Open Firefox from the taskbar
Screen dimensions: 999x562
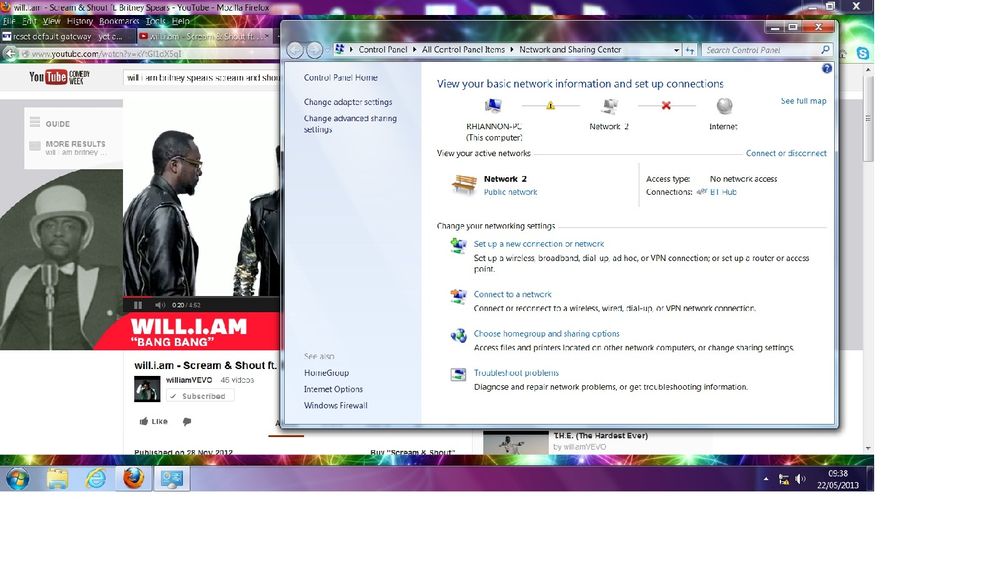pyautogui.click(x=133, y=479)
